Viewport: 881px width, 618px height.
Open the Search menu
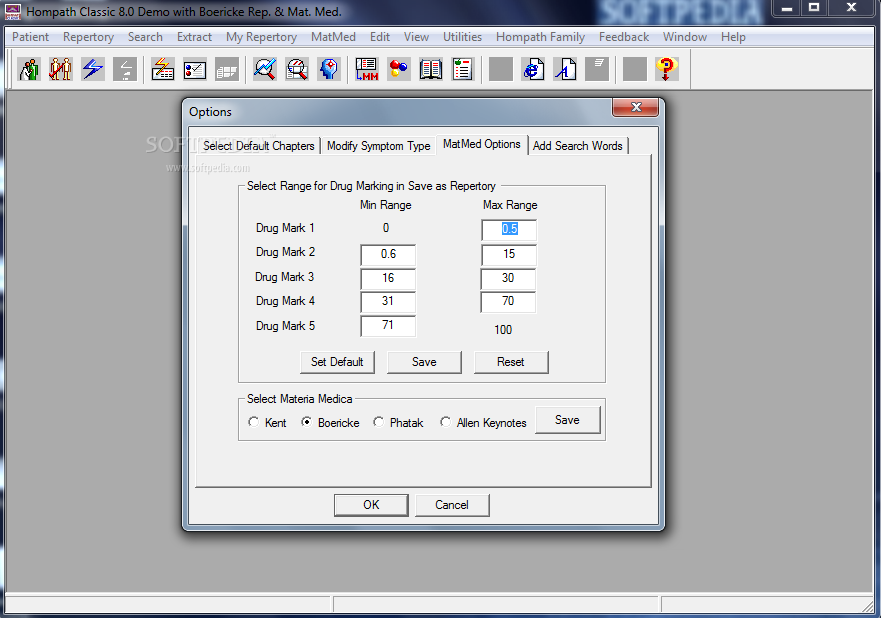[145, 37]
